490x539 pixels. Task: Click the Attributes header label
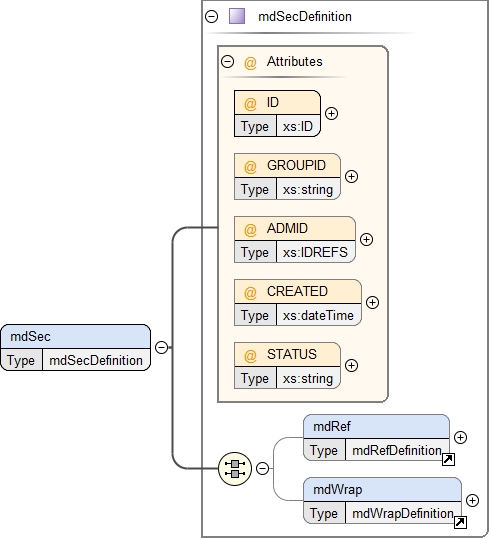(x=295, y=62)
